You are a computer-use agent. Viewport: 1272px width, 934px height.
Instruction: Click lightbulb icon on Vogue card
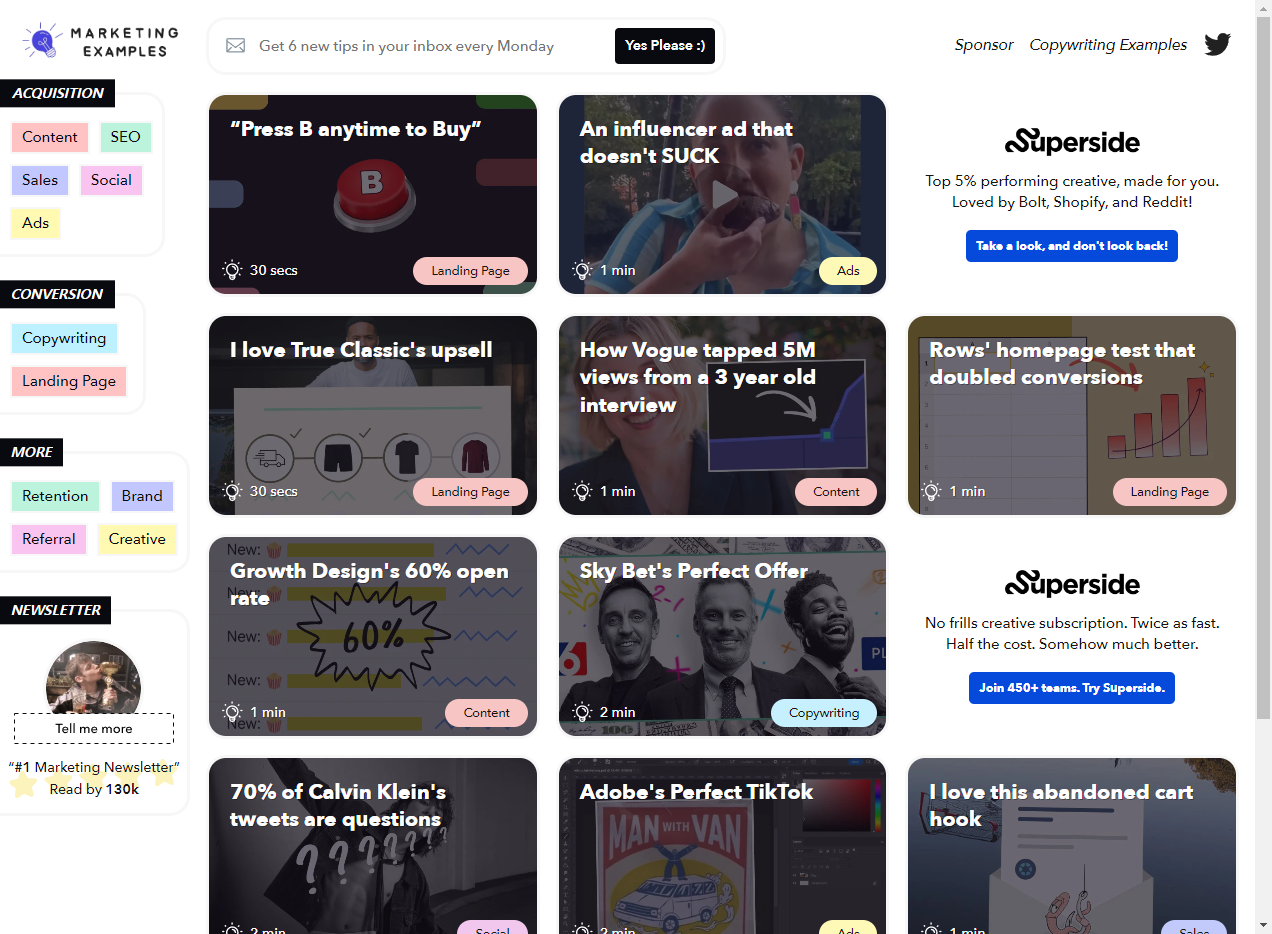582,491
